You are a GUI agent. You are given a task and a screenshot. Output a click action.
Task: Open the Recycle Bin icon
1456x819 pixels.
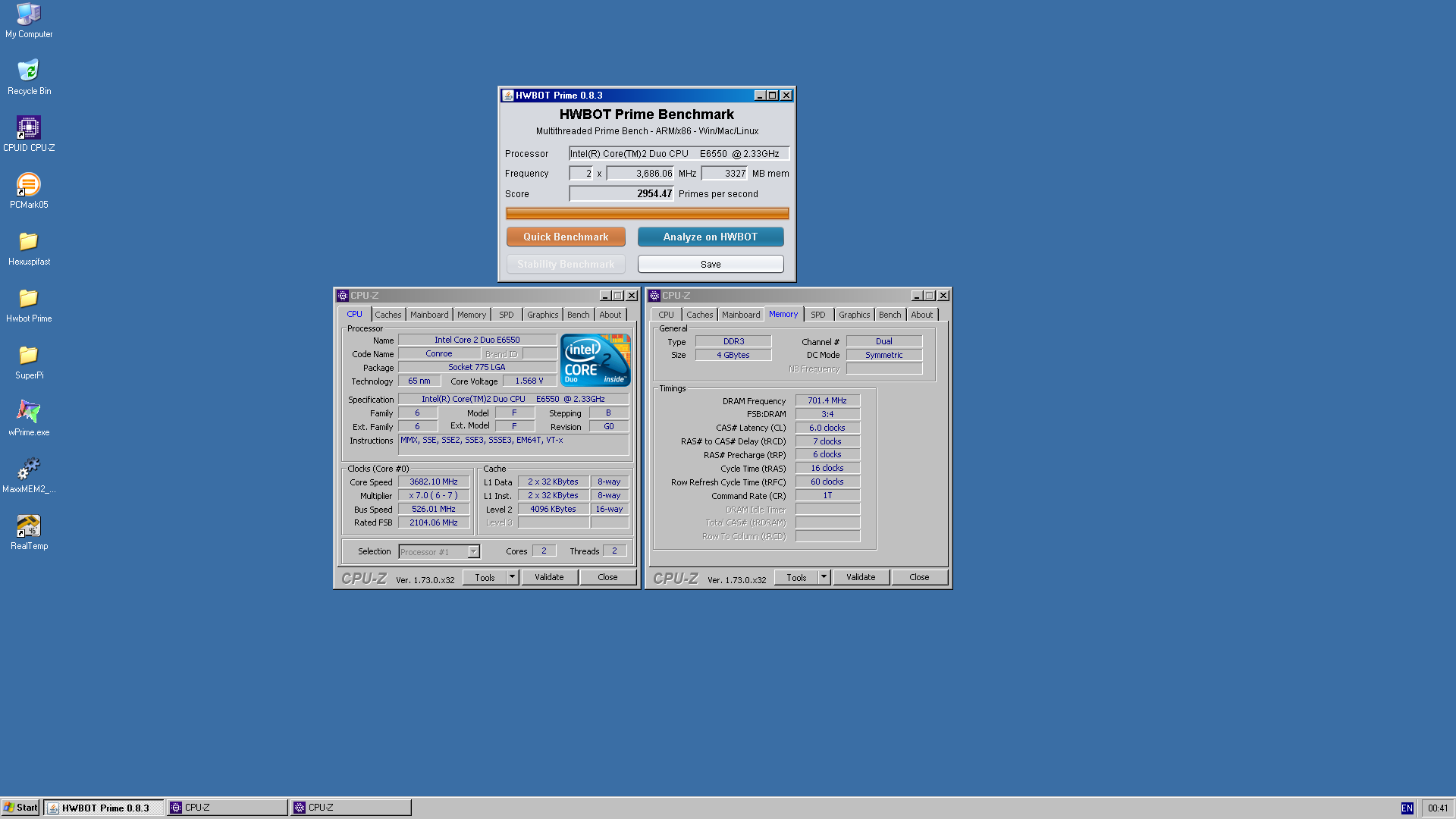[x=29, y=77]
